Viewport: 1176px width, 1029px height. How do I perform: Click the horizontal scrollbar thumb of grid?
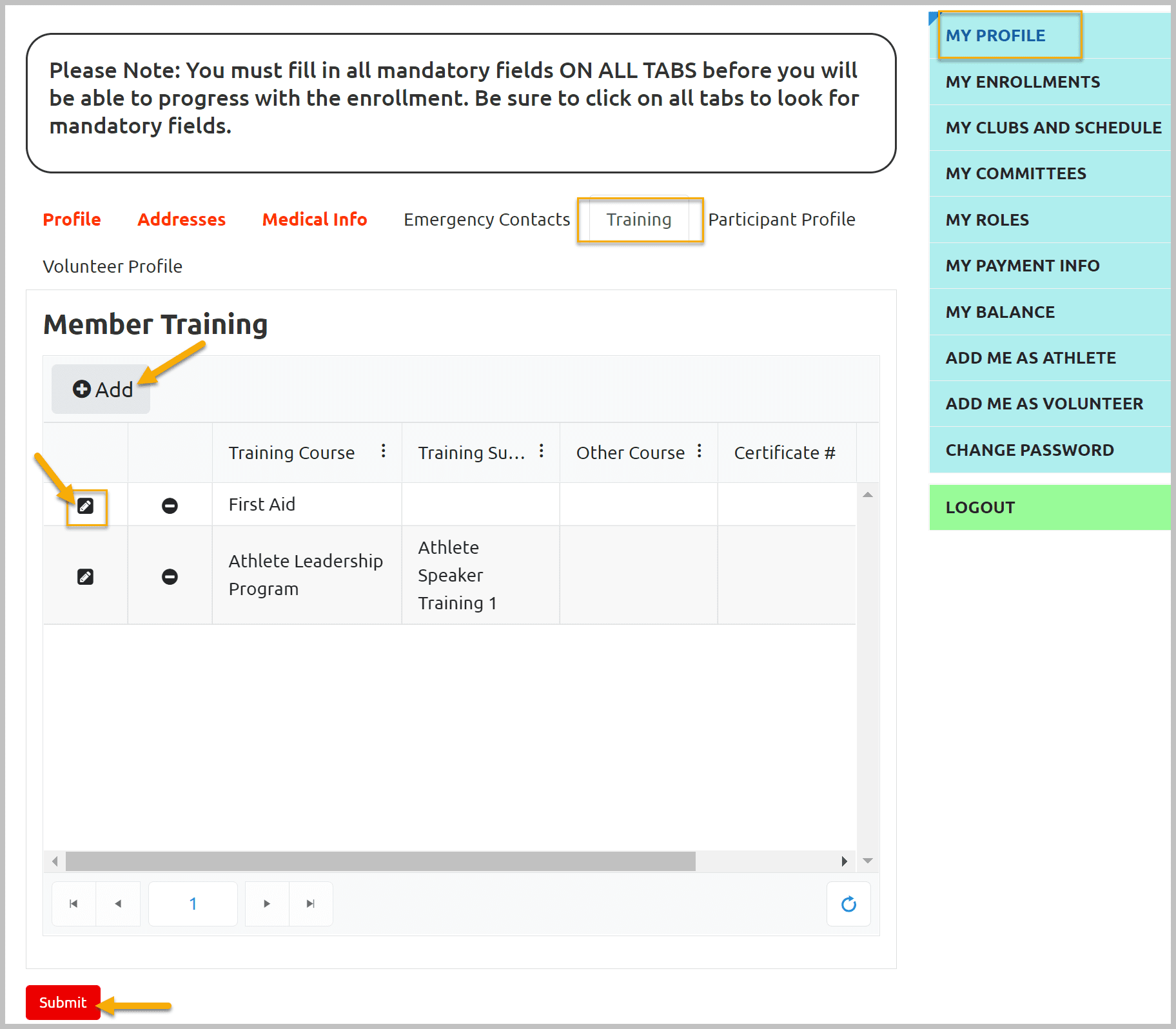point(380,861)
